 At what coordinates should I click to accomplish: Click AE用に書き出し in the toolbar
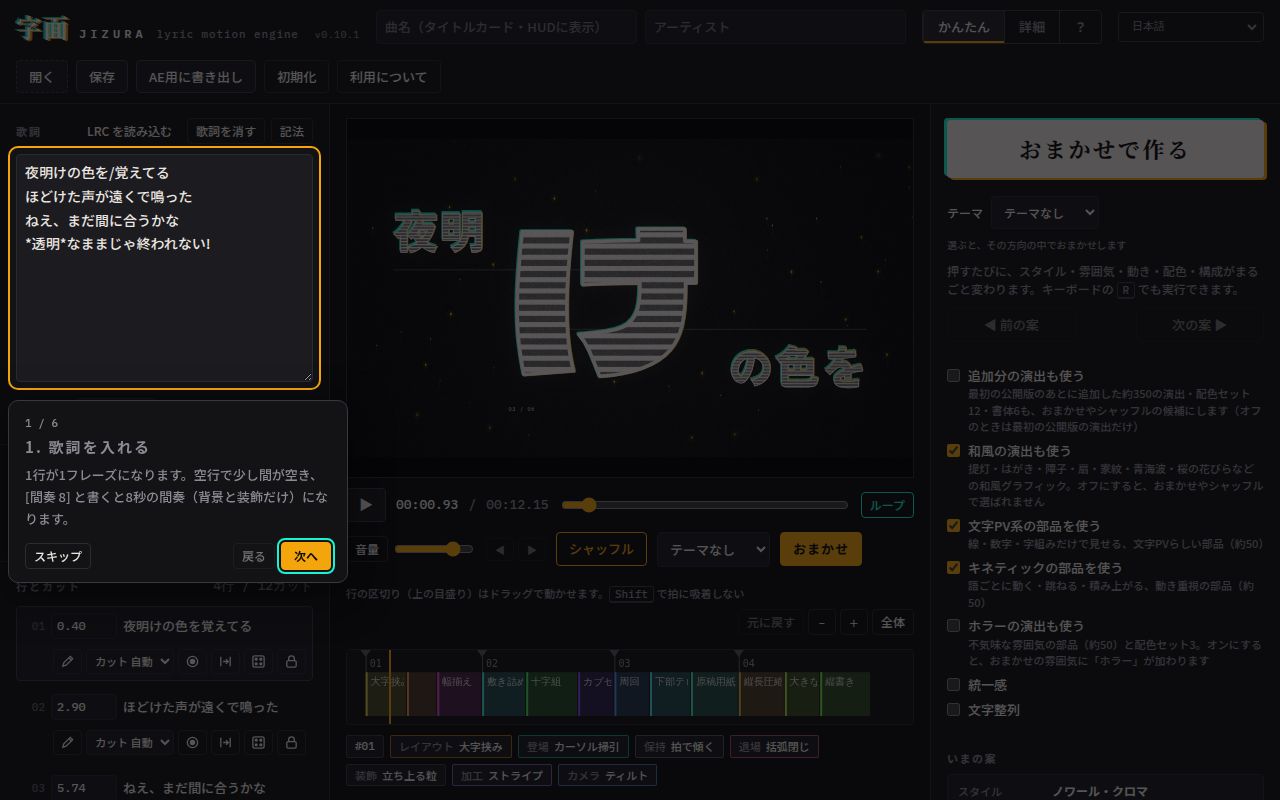(x=196, y=77)
